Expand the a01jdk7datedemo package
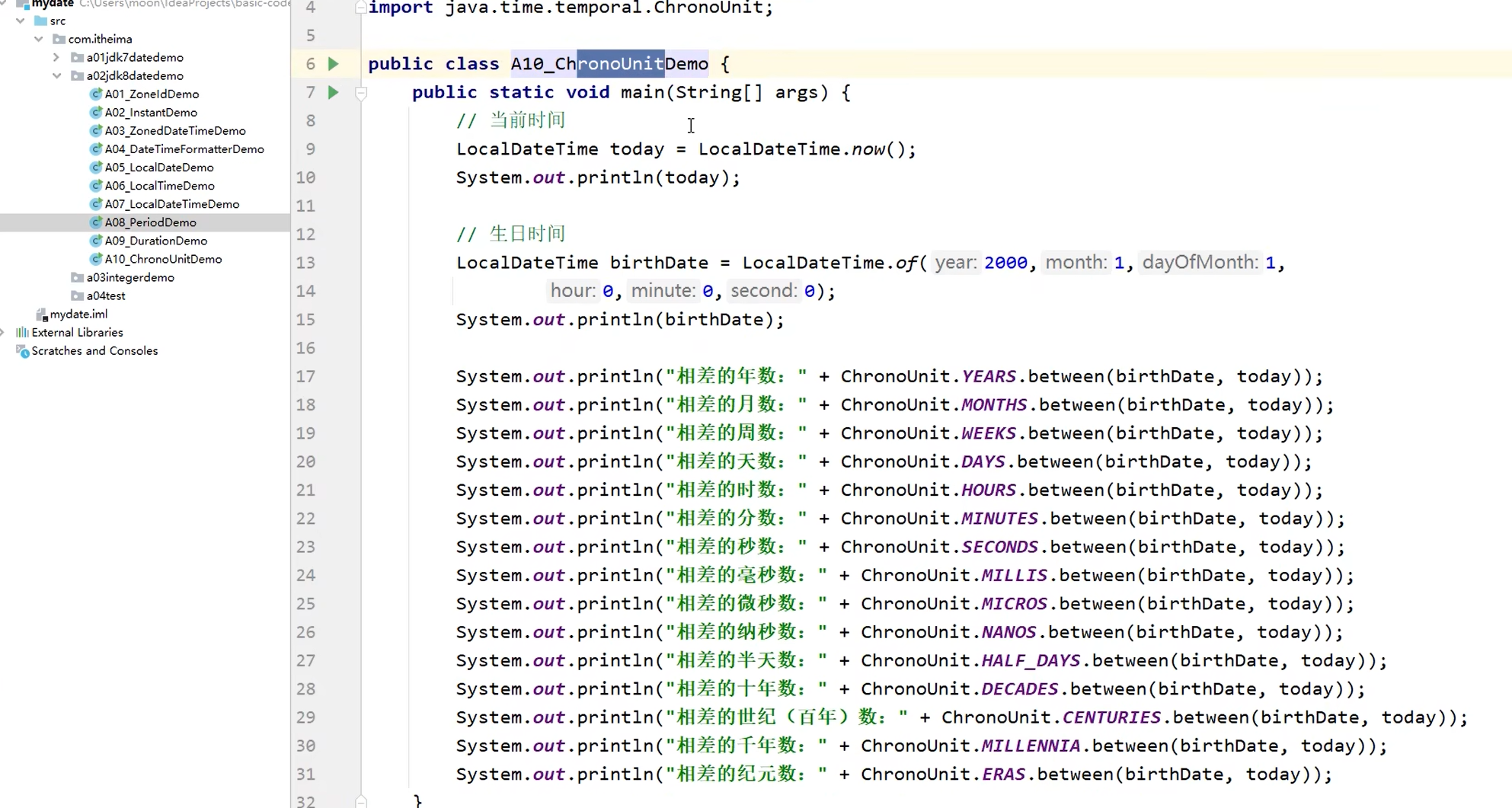Viewport: 1512px width, 808px height. coord(56,56)
